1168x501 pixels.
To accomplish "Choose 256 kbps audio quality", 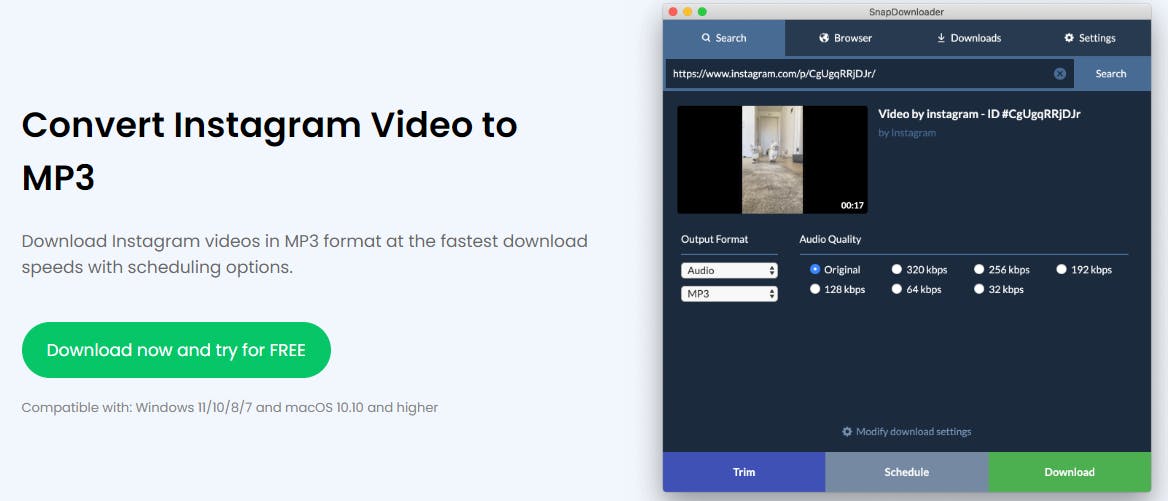I will pos(980,269).
